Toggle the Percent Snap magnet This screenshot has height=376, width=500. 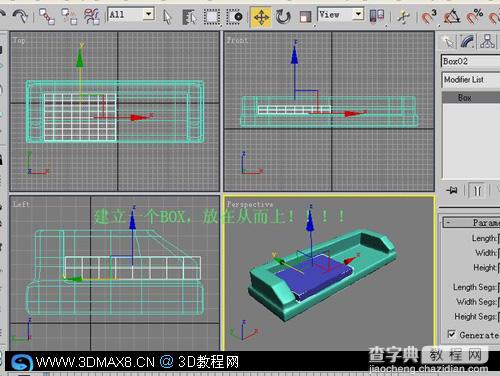[x=474, y=16]
